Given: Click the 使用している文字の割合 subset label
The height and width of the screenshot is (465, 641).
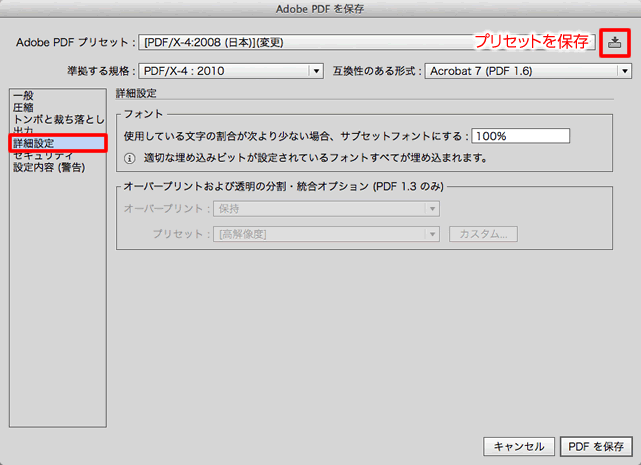Looking at the screenshot, I should tap(295, 136).
